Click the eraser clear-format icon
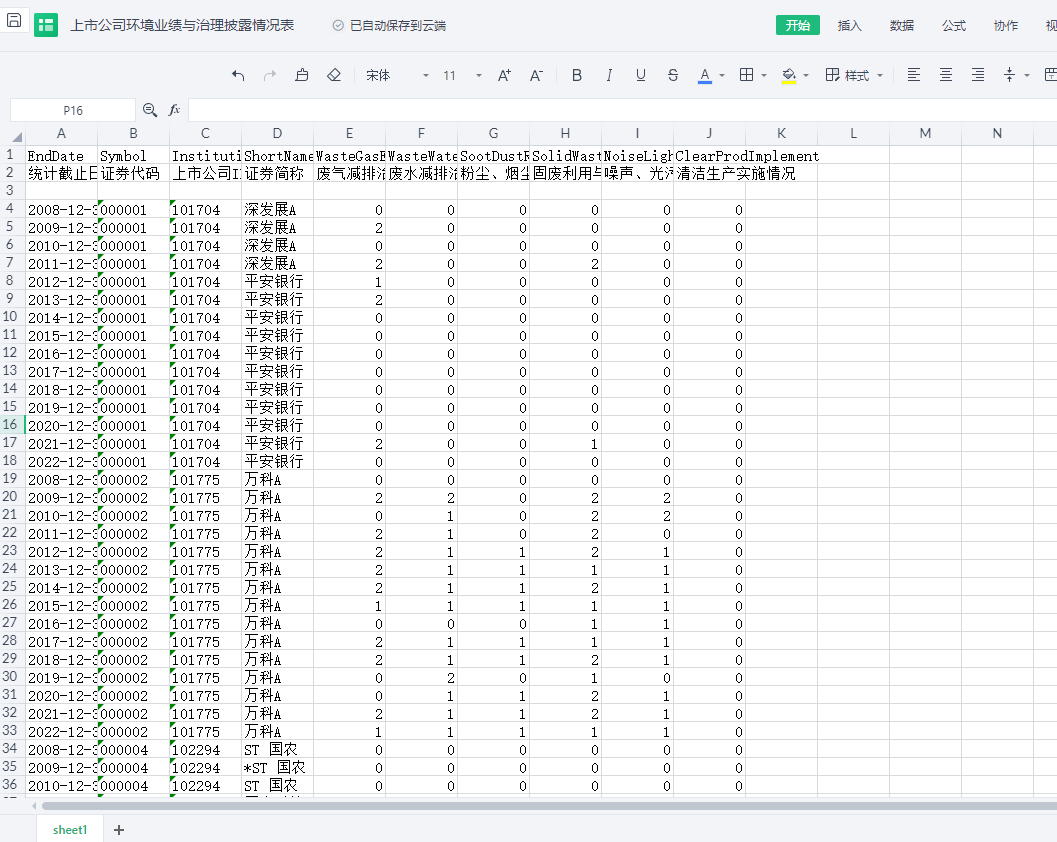The image size is (1057, 842). click(334, 75)
